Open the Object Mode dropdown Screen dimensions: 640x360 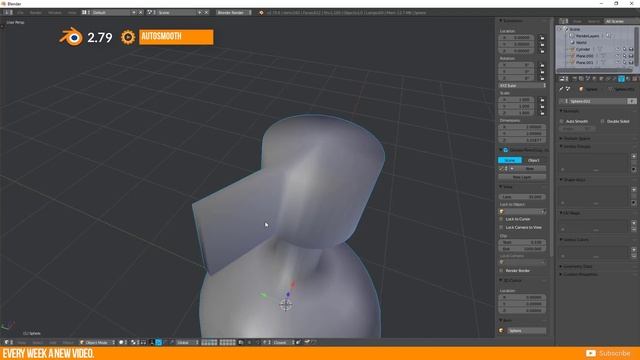tap(97, 342)
